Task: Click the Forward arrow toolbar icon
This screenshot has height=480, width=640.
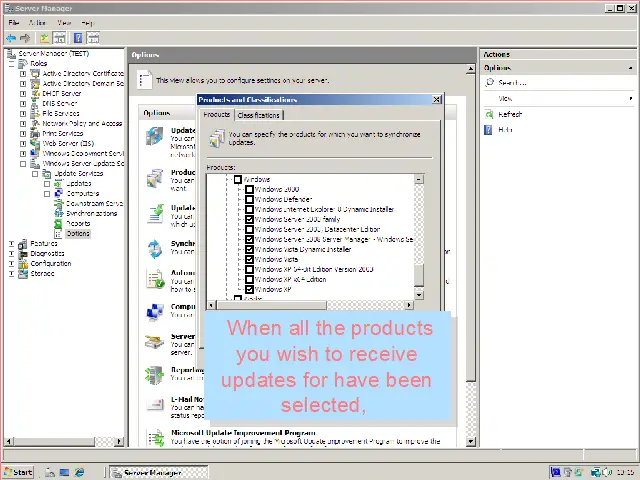Action: click(25, 38)
